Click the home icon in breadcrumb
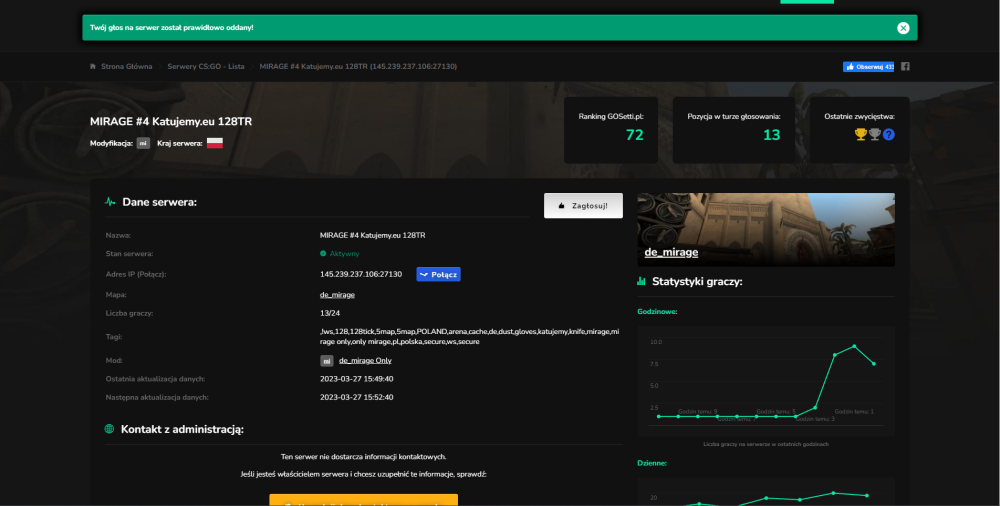 point(92,66)
